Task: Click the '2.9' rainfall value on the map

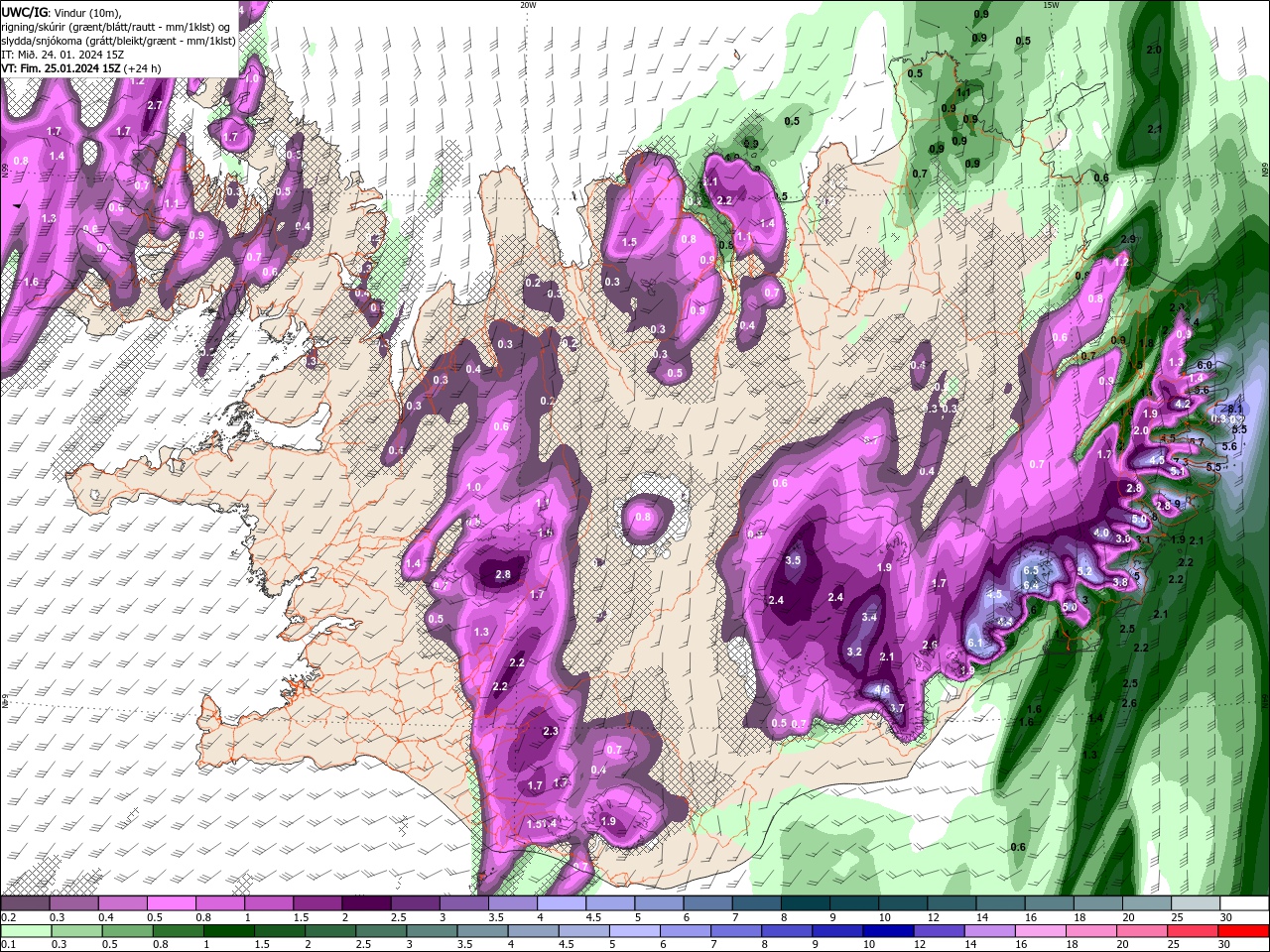Action: (1128, 239)
